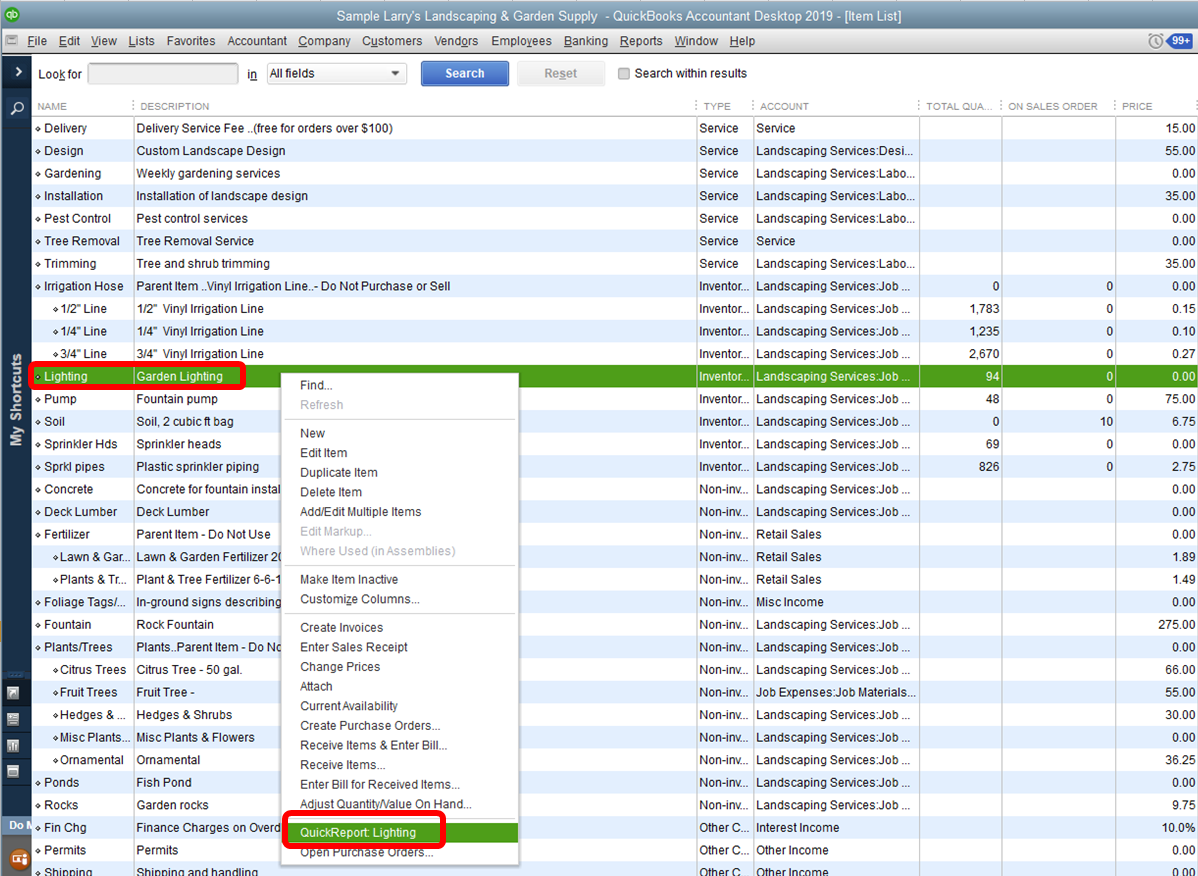Open the reminders alarm clock icon
The image size is (1198, 876).
point(1155,41)
